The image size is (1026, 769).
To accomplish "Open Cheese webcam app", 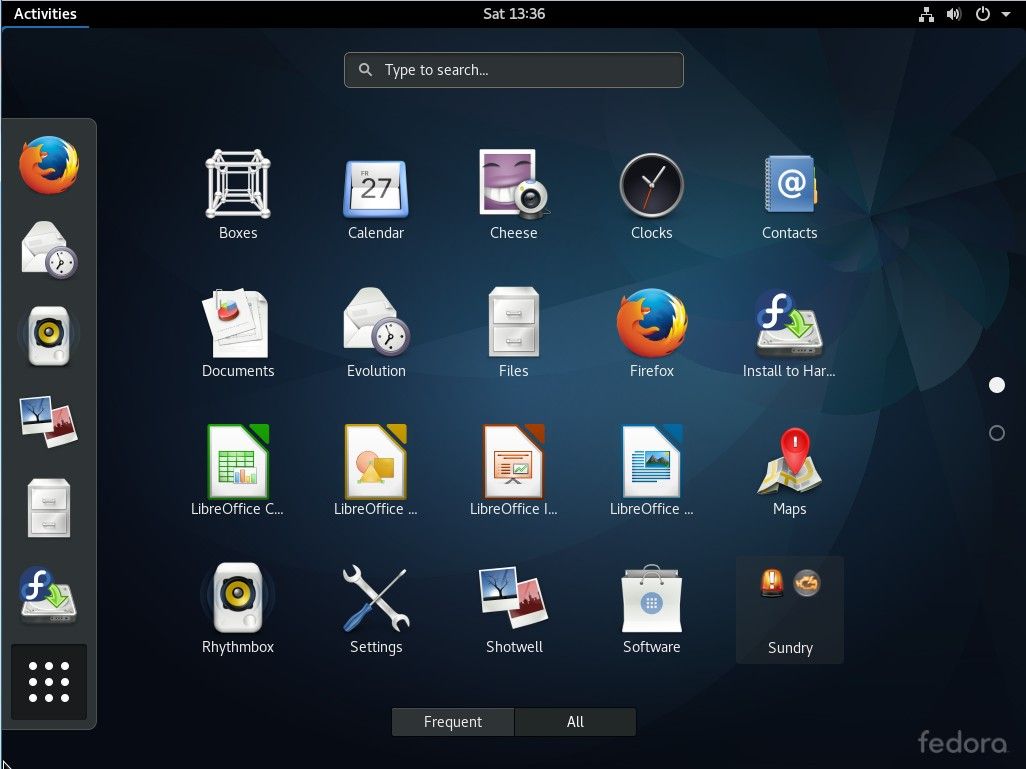I will (x=514, y=194).
